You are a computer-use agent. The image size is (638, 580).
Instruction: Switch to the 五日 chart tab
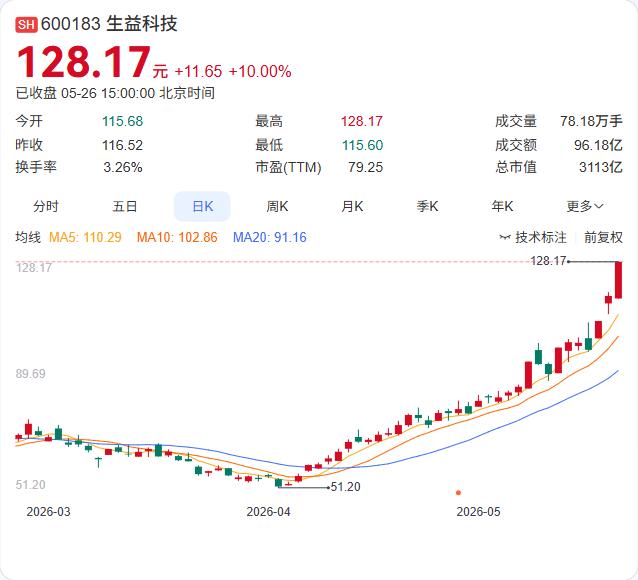click(x=125, y=206)
